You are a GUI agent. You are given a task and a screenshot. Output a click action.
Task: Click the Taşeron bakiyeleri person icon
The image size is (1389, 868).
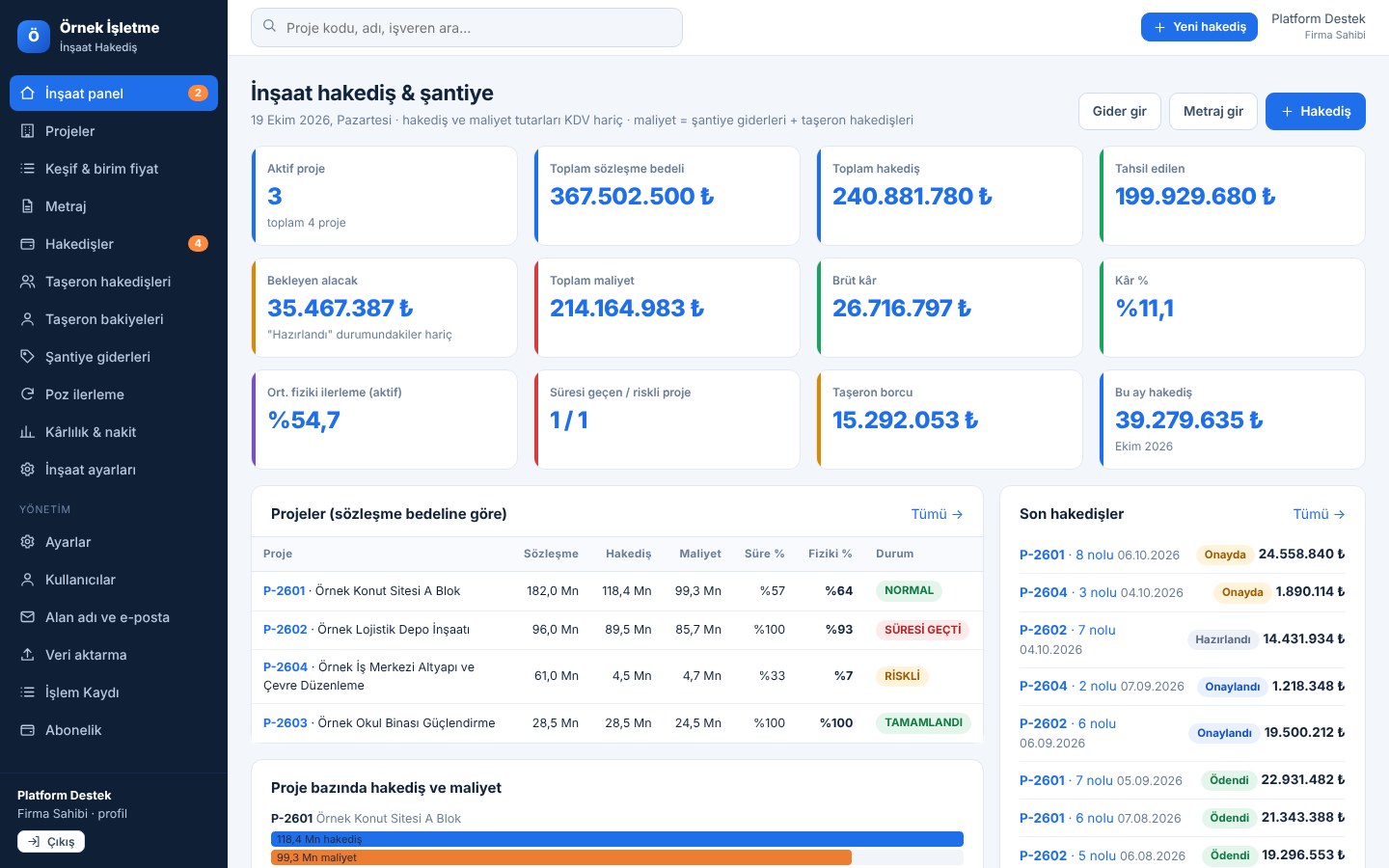(27, 319)
